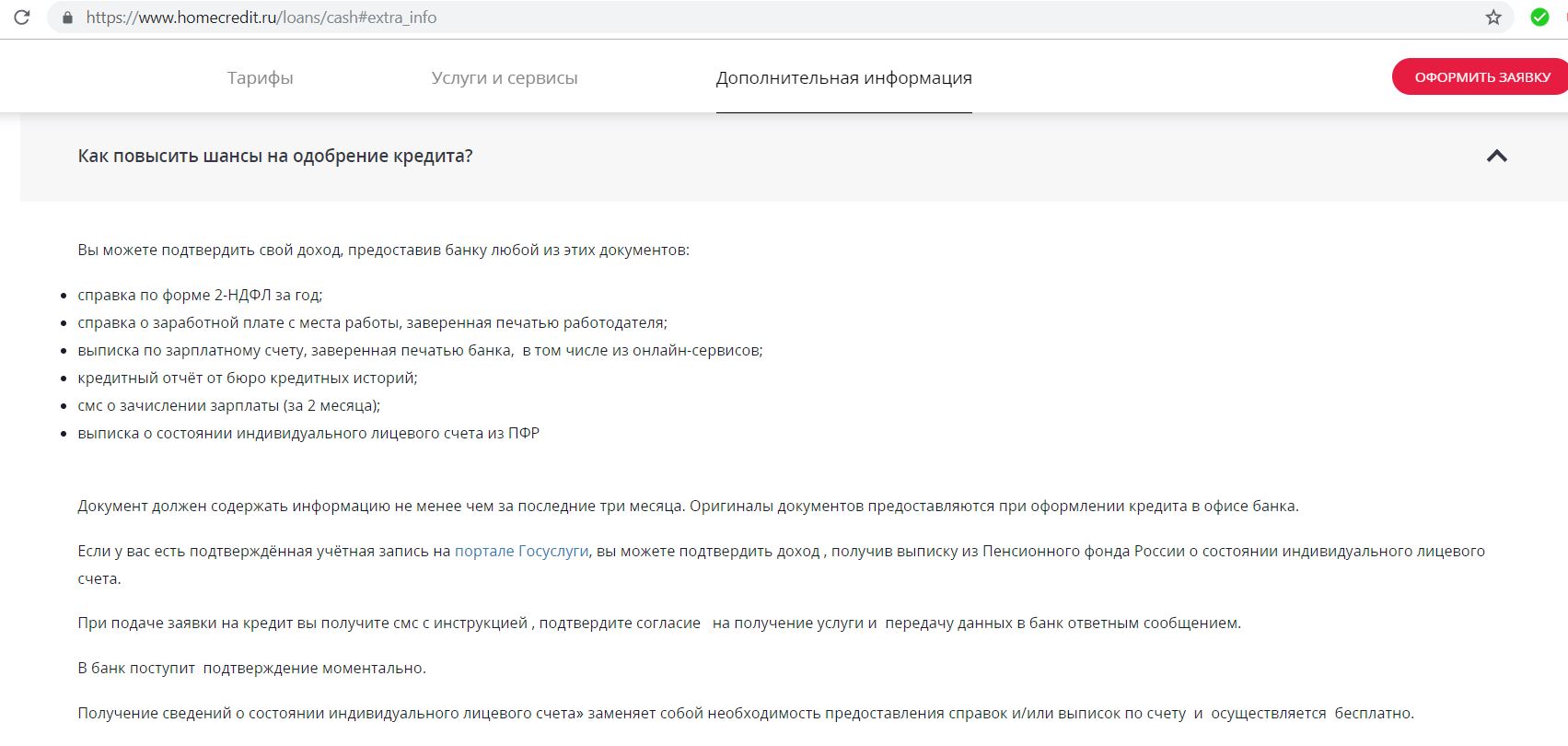Switch to the Тарифы tab
Viewport: 1568px width, 746px height.
pyautogui.click(x=260, y=78)
